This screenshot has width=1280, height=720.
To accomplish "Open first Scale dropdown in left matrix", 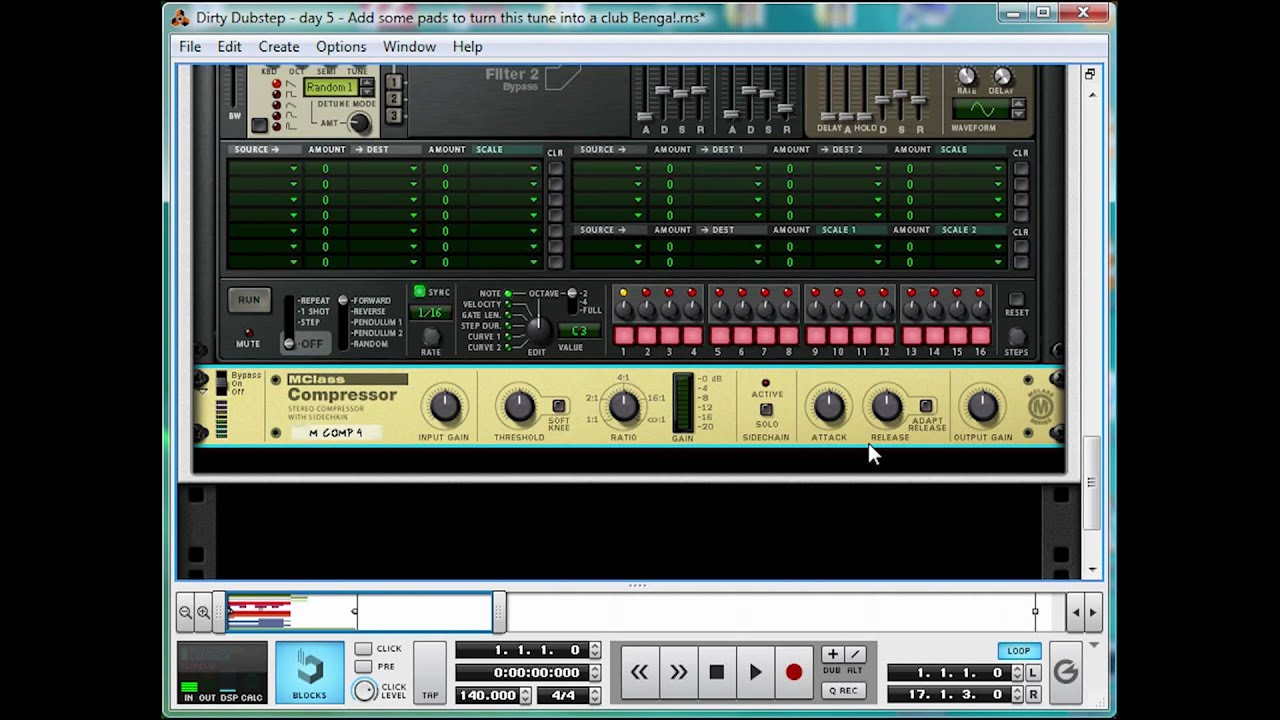I will [x=505, y=169].
